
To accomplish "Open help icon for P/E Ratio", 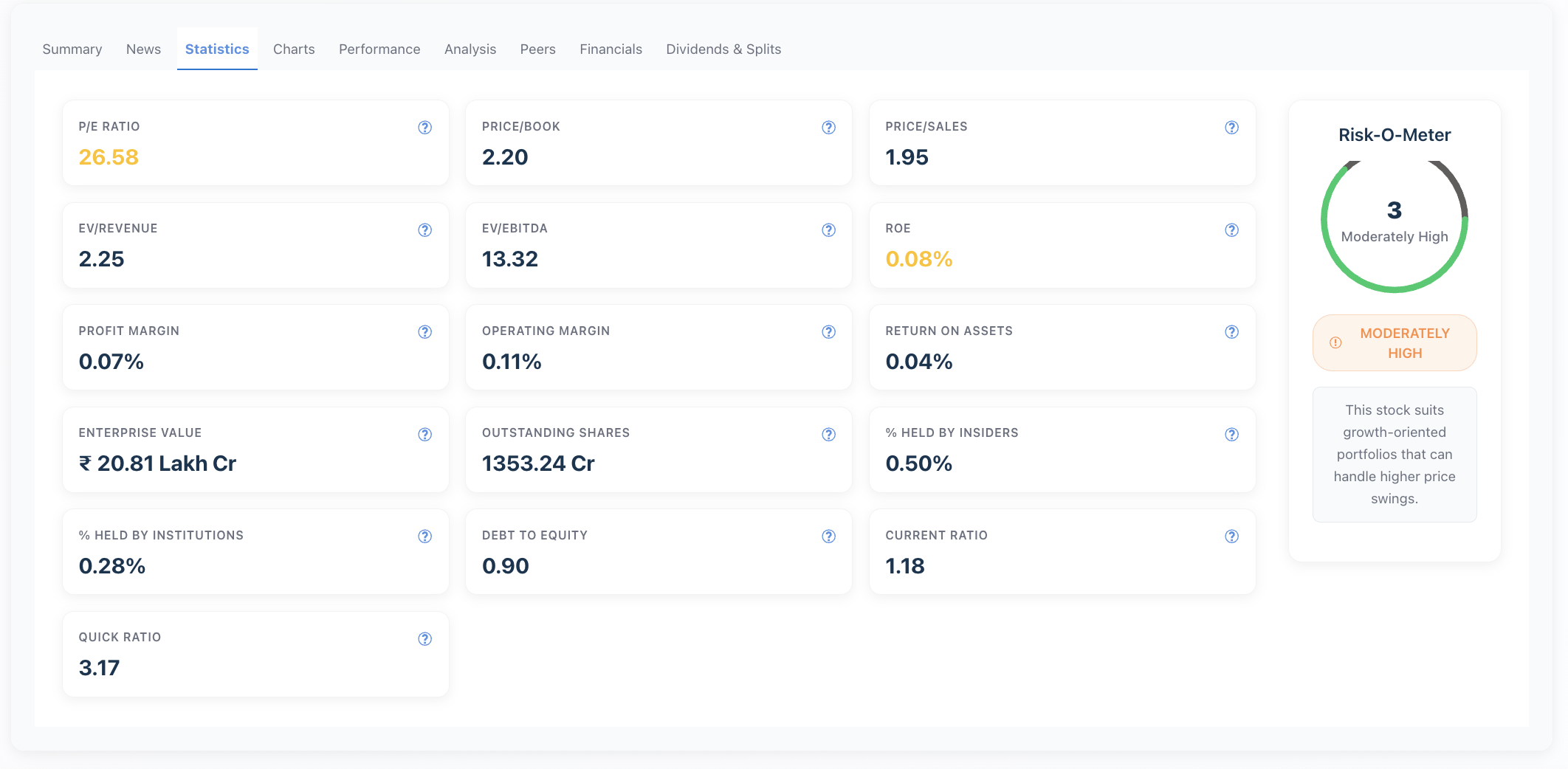I will (424, 128).
